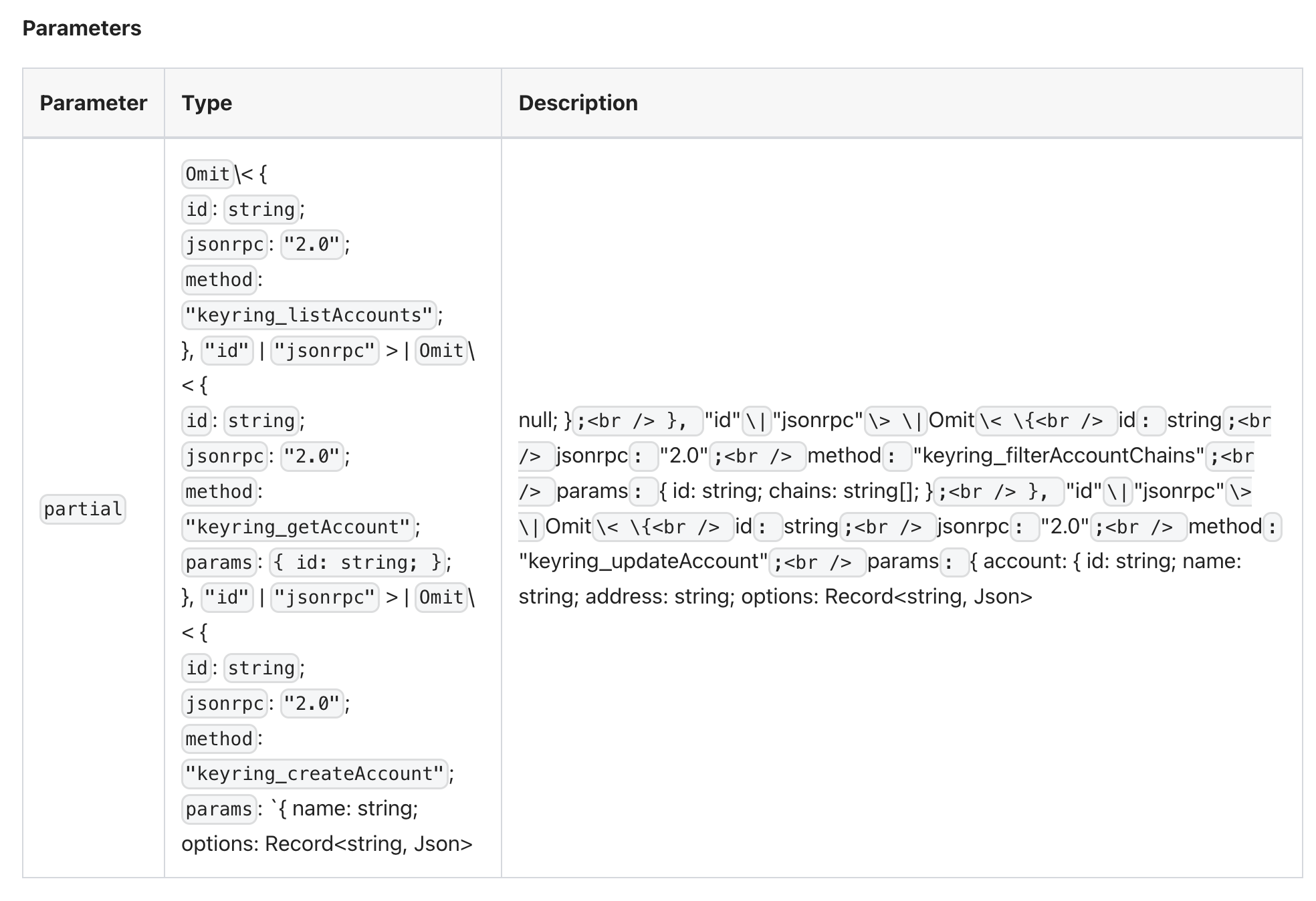The image size is (1316, 901).
Task: Click the "keyring_getAccount" code snippet
Action: pyautogui.click(x=298, y=527)
